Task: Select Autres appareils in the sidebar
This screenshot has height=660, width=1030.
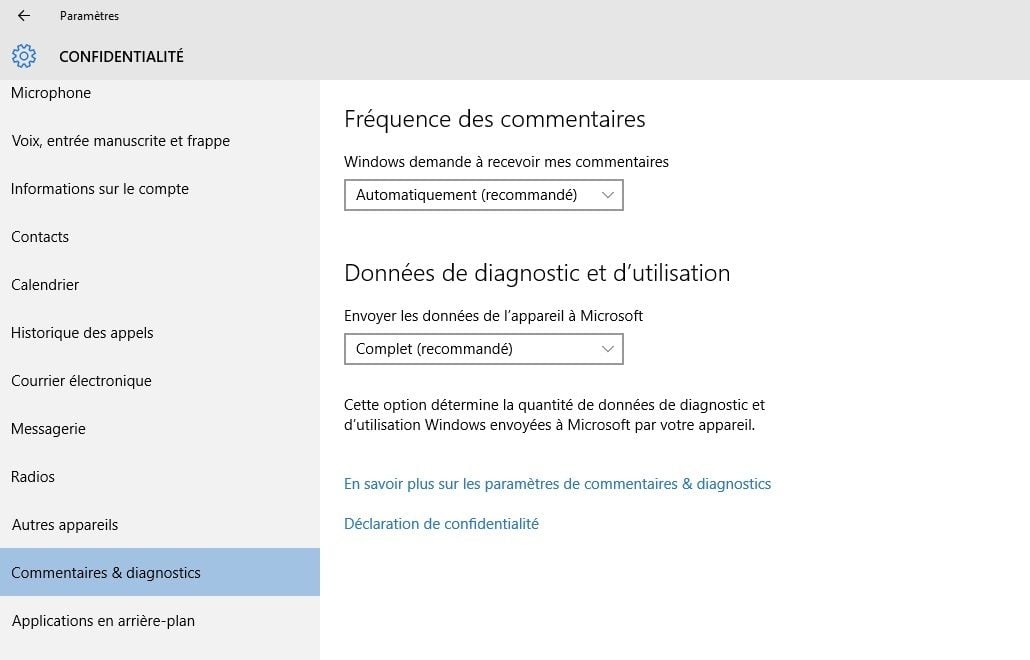Action: 65,525
